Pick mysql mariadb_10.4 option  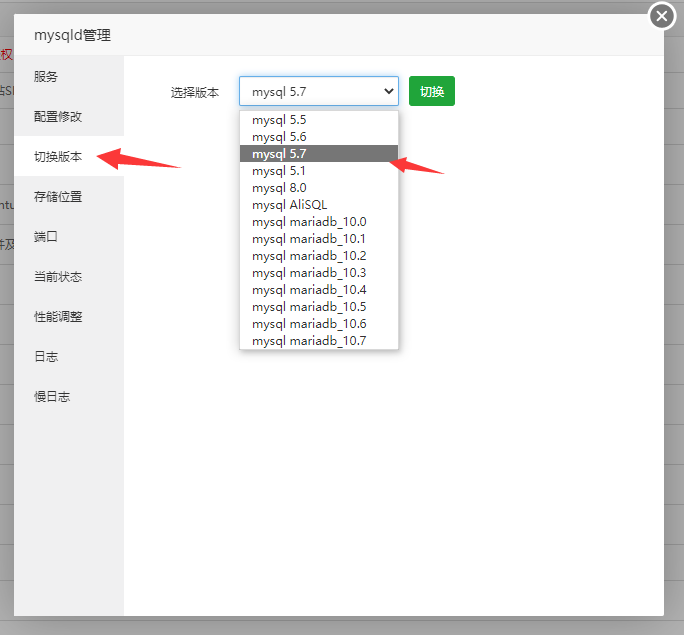tap(319, 290)
